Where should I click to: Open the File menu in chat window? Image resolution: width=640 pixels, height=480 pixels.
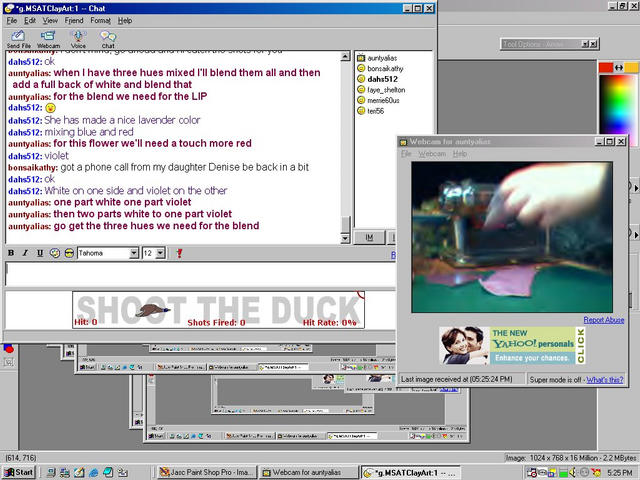[x=12, y=20]
